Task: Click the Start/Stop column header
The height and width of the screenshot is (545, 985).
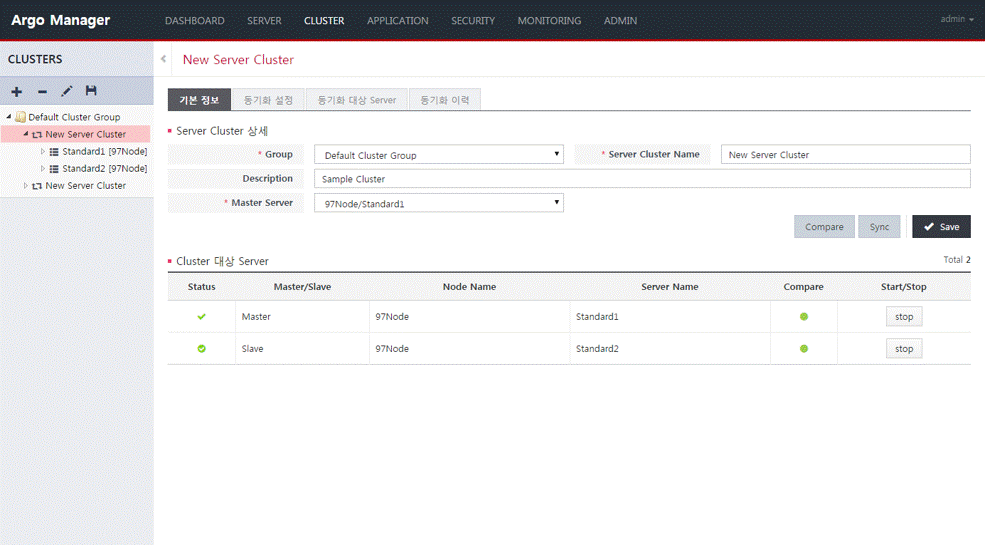Action: pyautogui.click(x=903, y=286)
